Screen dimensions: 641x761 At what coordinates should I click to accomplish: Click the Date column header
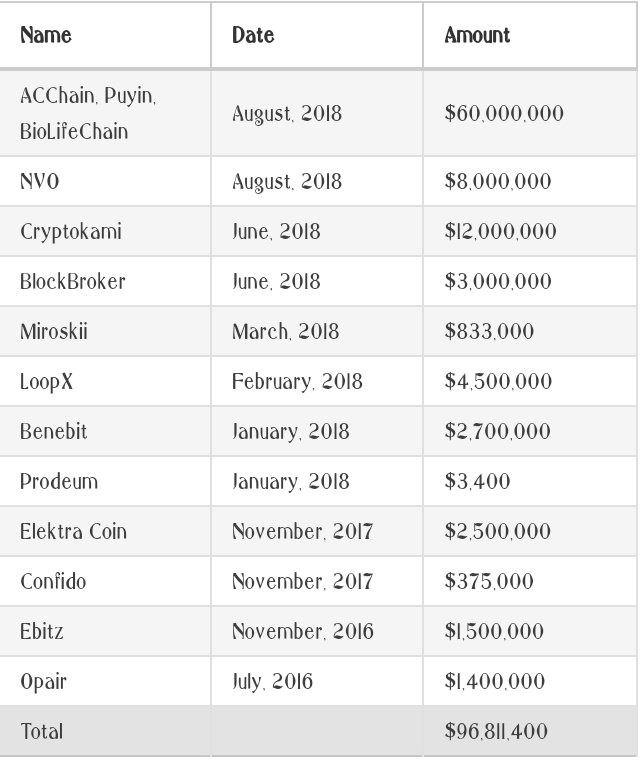[253, 35]
